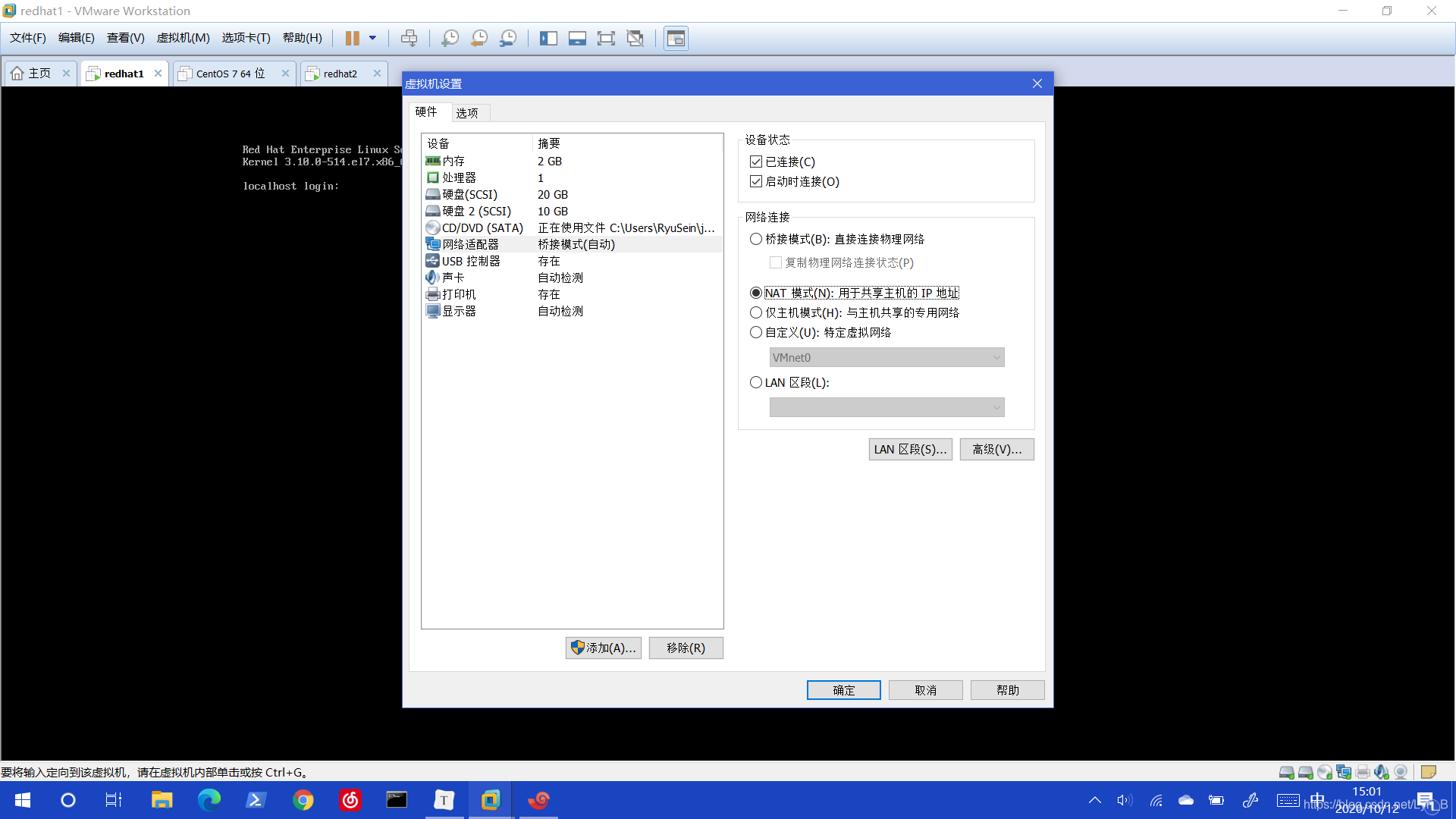Toggle the library sidebar view icon
This screenshot has height=819, width=1456.
[x=548, y=38]
